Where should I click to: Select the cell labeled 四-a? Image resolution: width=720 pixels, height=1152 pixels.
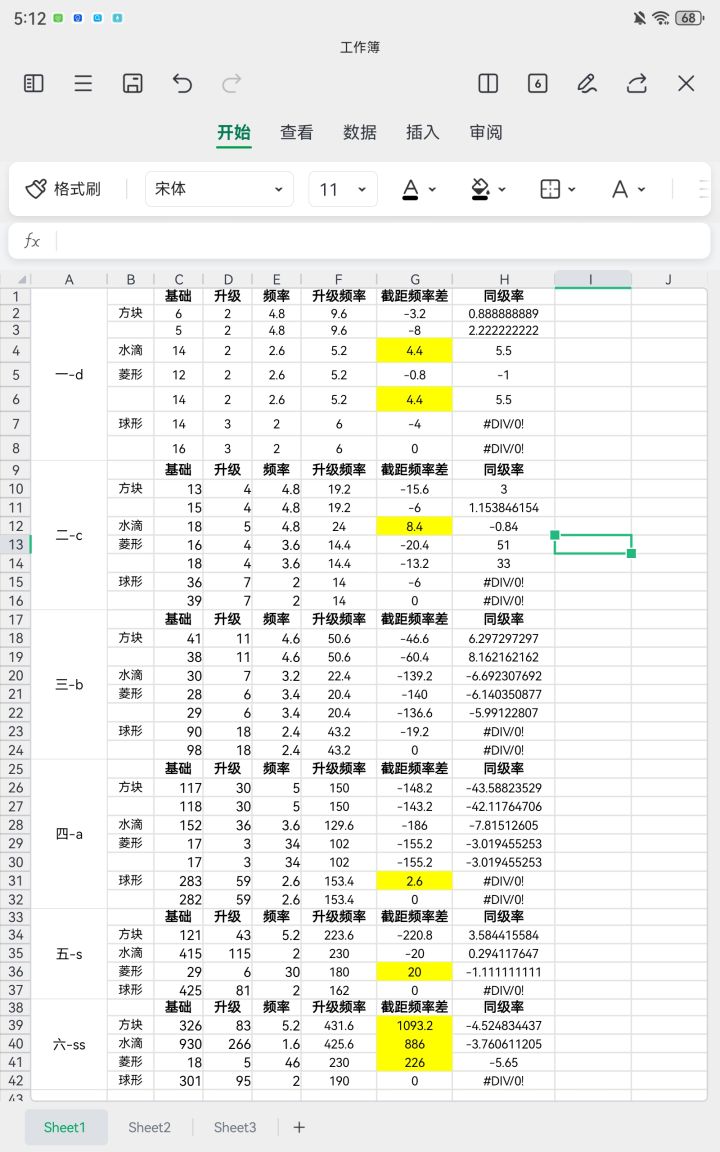pos(69,834)
